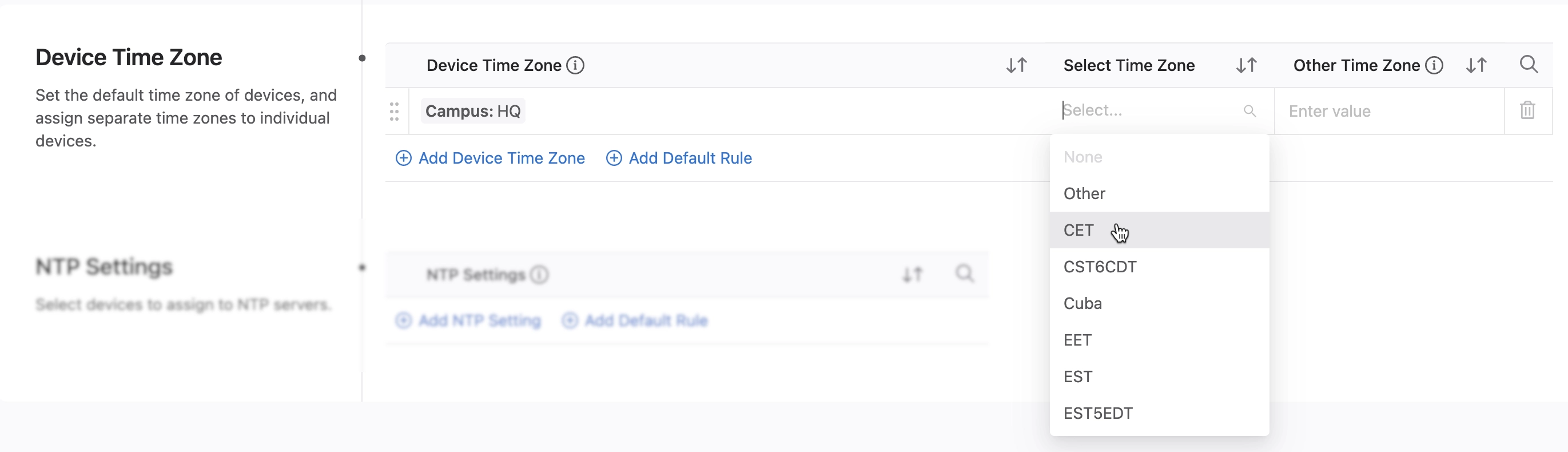Click the search icon inside Select dropdown

pos(1249,111)
